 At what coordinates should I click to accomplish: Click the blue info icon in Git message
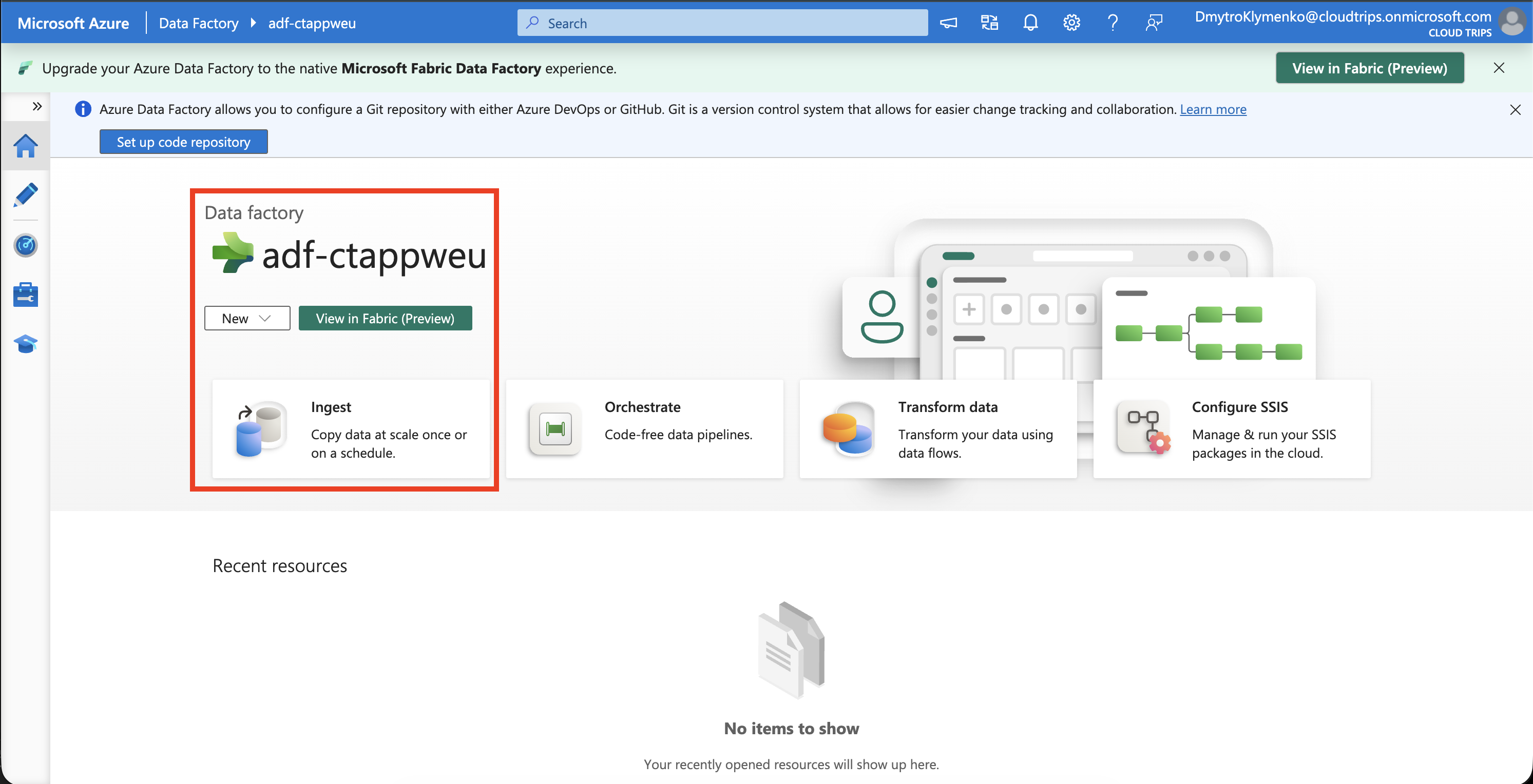coord(83,109)
